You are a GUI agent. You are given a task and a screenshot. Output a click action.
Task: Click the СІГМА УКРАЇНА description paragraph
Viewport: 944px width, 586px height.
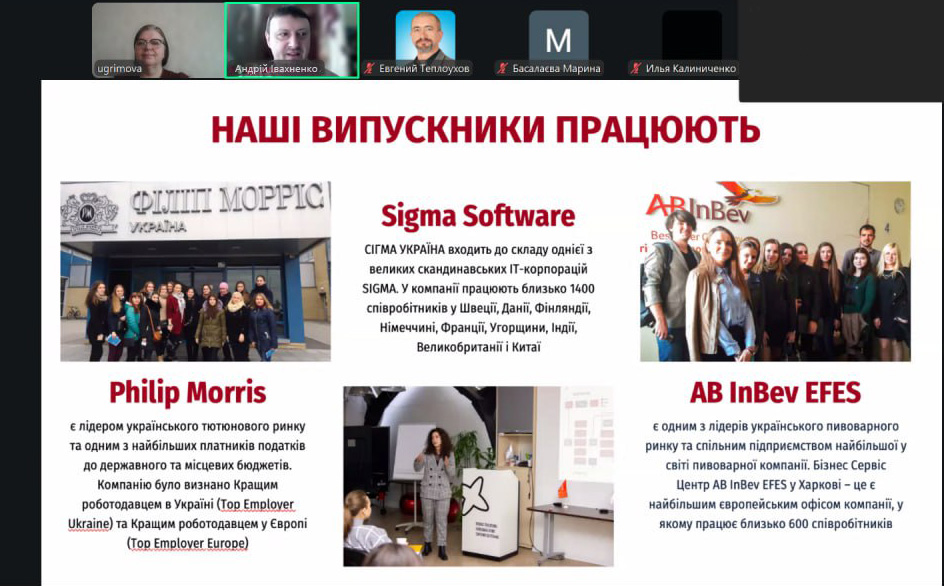(x=479, y=298)
